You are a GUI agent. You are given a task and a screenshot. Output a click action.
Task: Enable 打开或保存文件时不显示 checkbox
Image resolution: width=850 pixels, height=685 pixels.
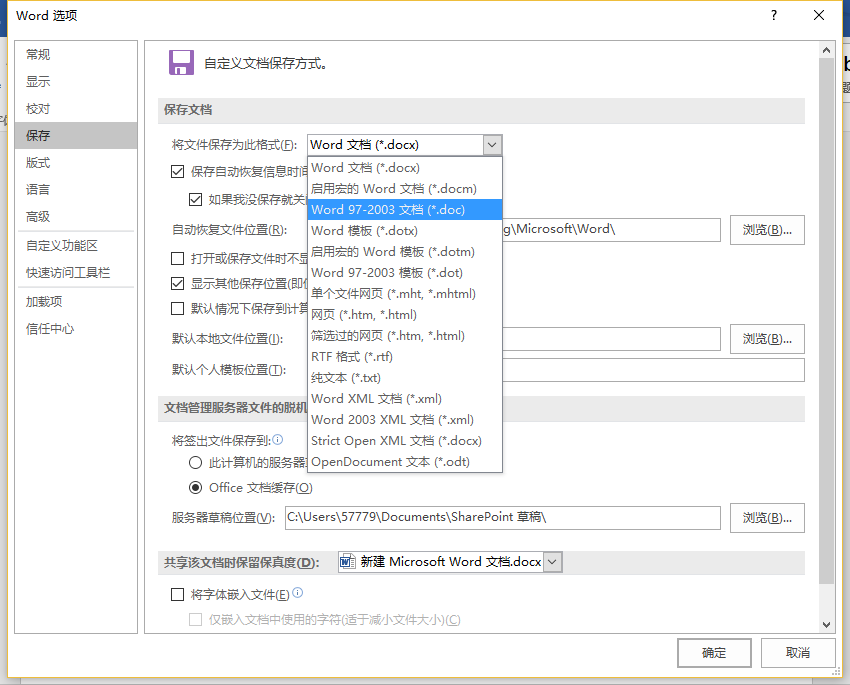[x=177, y=258]
